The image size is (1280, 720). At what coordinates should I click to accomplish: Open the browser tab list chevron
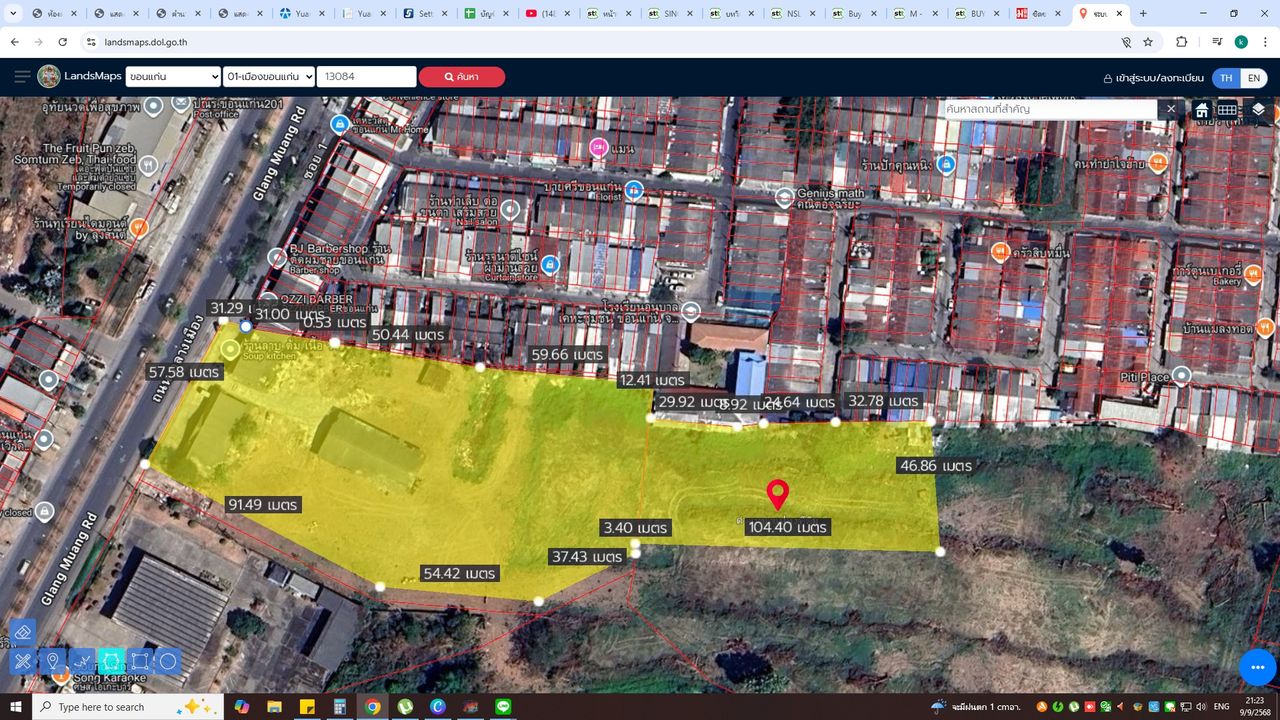point(14,14)
